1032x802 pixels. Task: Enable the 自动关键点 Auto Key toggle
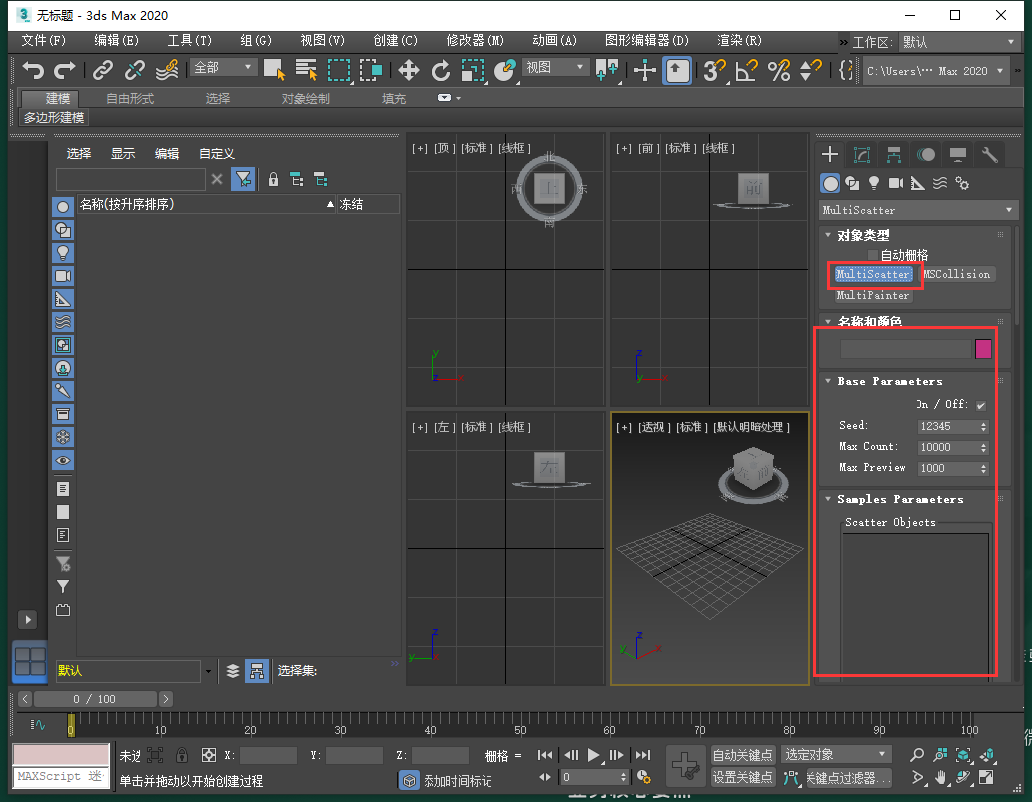pos(742,754)
